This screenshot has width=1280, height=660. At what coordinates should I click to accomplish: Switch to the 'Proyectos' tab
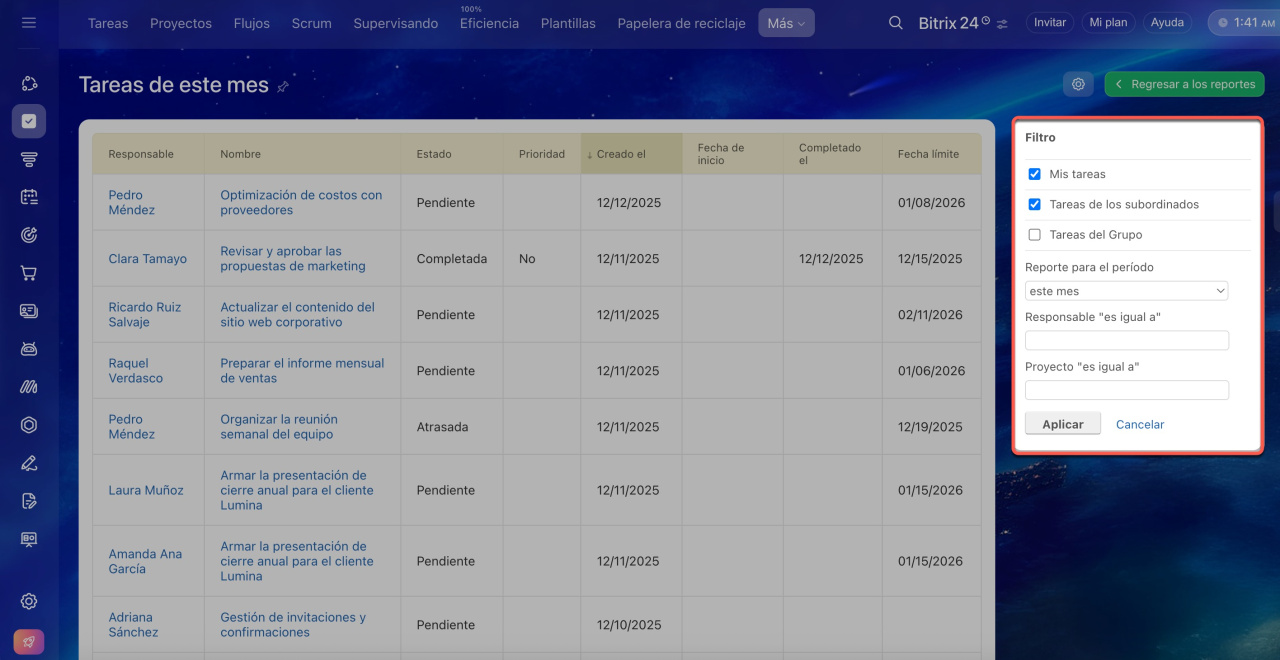coord(181,23)
